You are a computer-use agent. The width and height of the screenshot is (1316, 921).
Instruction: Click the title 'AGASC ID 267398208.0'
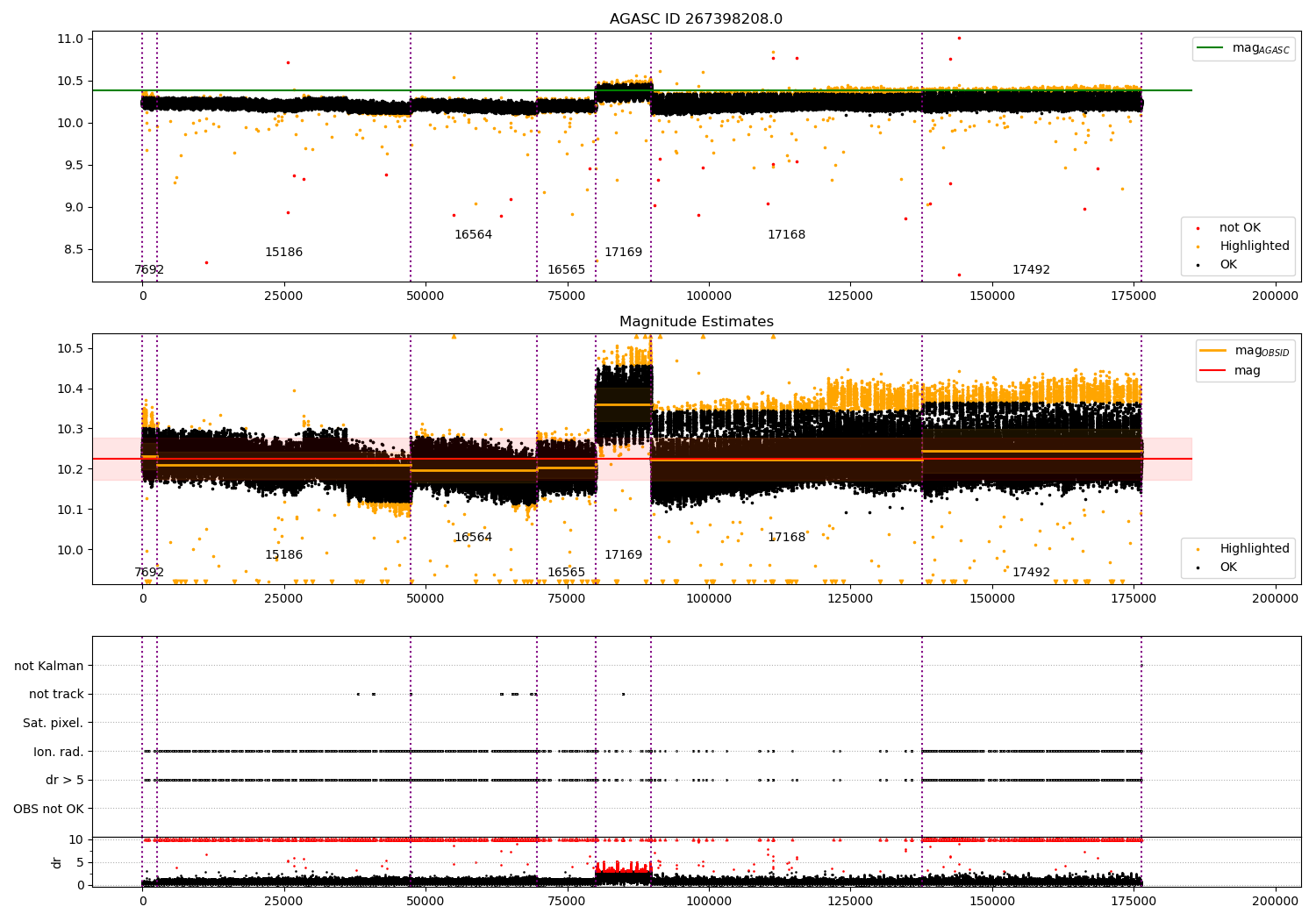696,19
